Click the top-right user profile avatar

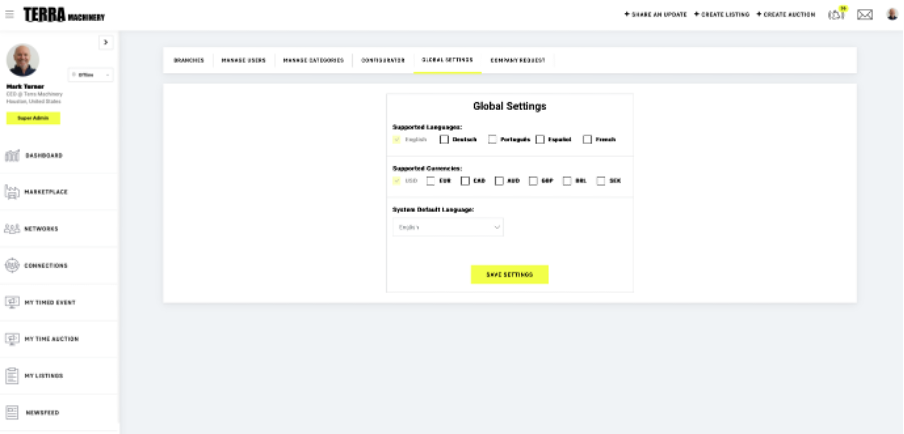891,15
